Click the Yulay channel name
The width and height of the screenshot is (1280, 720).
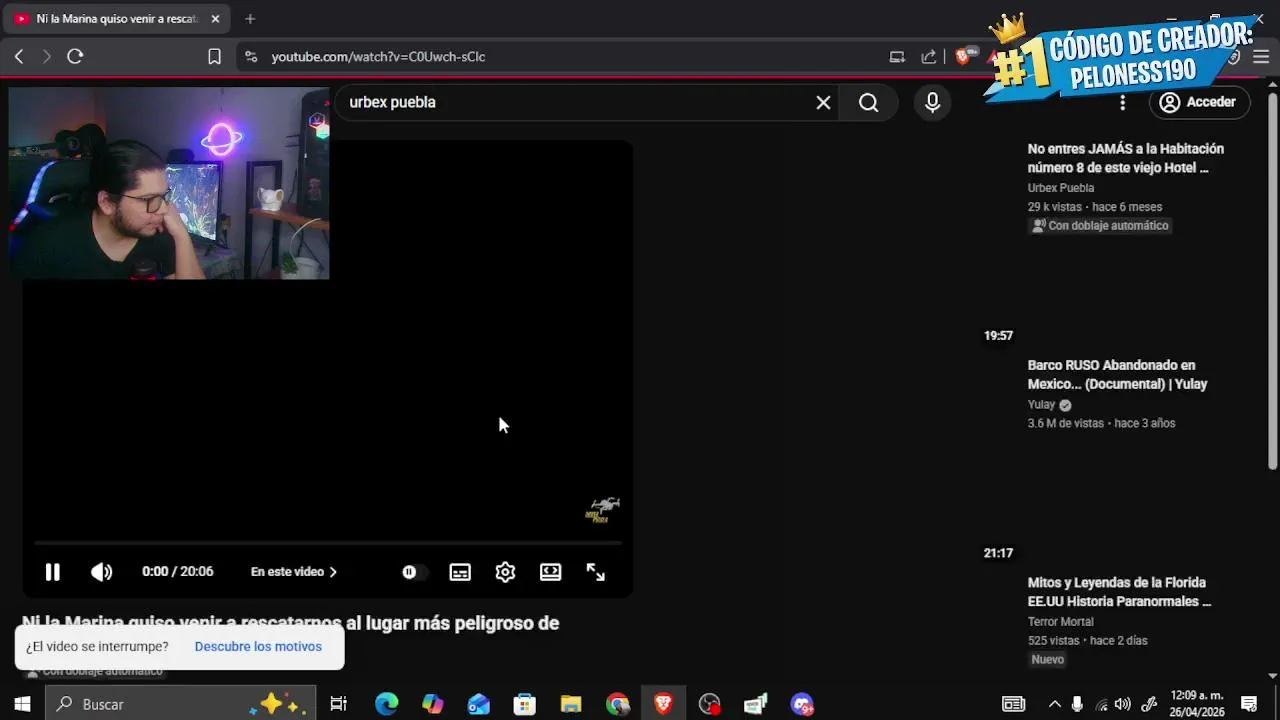click(x=1041, y=405)
